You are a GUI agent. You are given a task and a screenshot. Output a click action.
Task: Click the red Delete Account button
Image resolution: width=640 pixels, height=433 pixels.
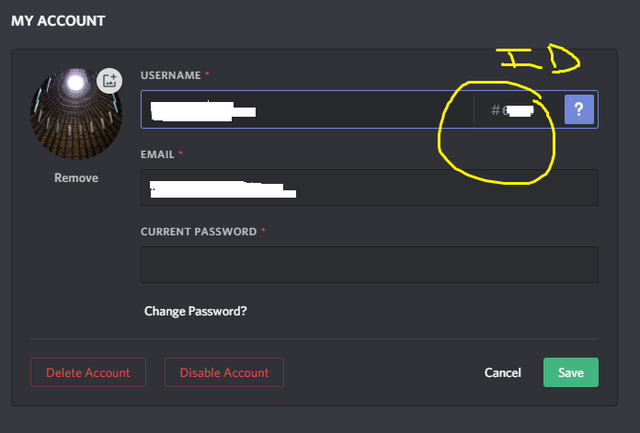[x=88, y=372]
